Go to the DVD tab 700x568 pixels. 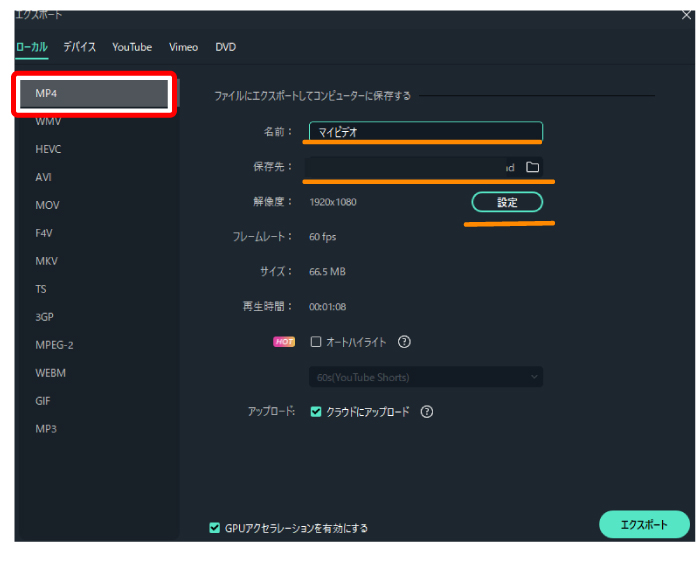tap(226, 47)
